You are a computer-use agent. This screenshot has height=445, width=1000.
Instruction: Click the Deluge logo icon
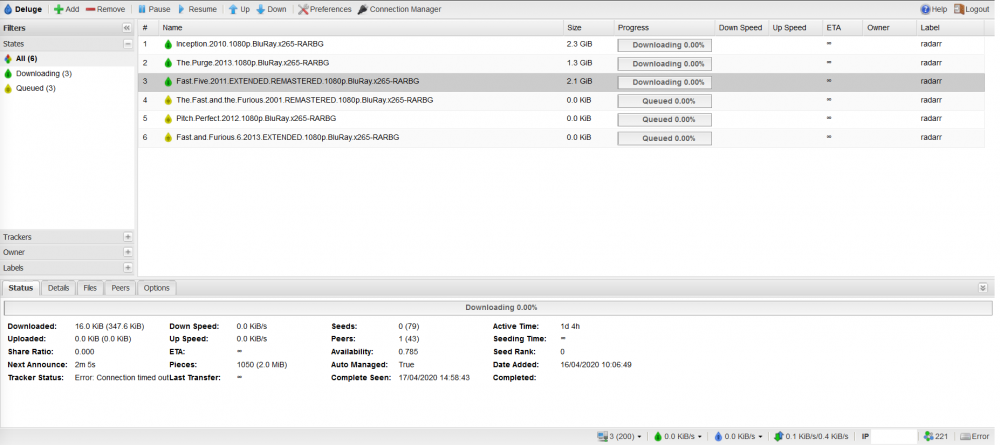coord(8,9)
